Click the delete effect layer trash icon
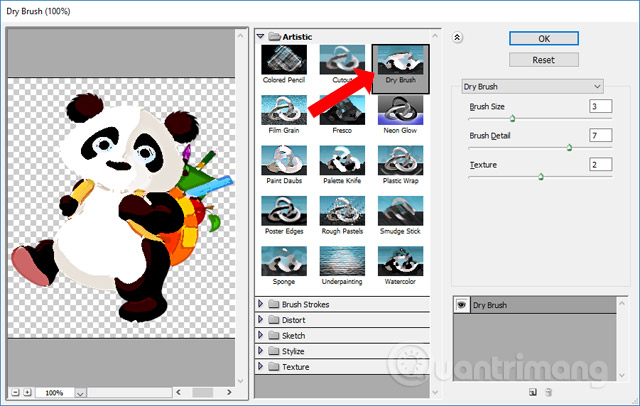Image resolution: width=640 pixels, height=406 pixels. point(549,393)
